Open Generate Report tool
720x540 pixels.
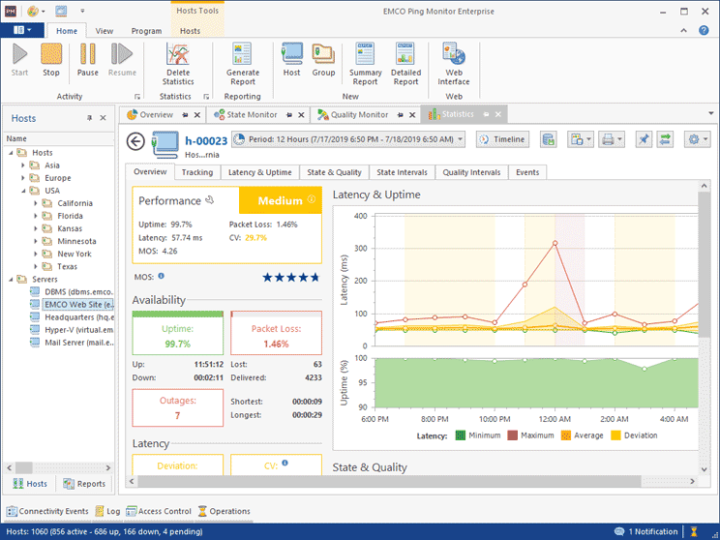(x=242, y=64)
